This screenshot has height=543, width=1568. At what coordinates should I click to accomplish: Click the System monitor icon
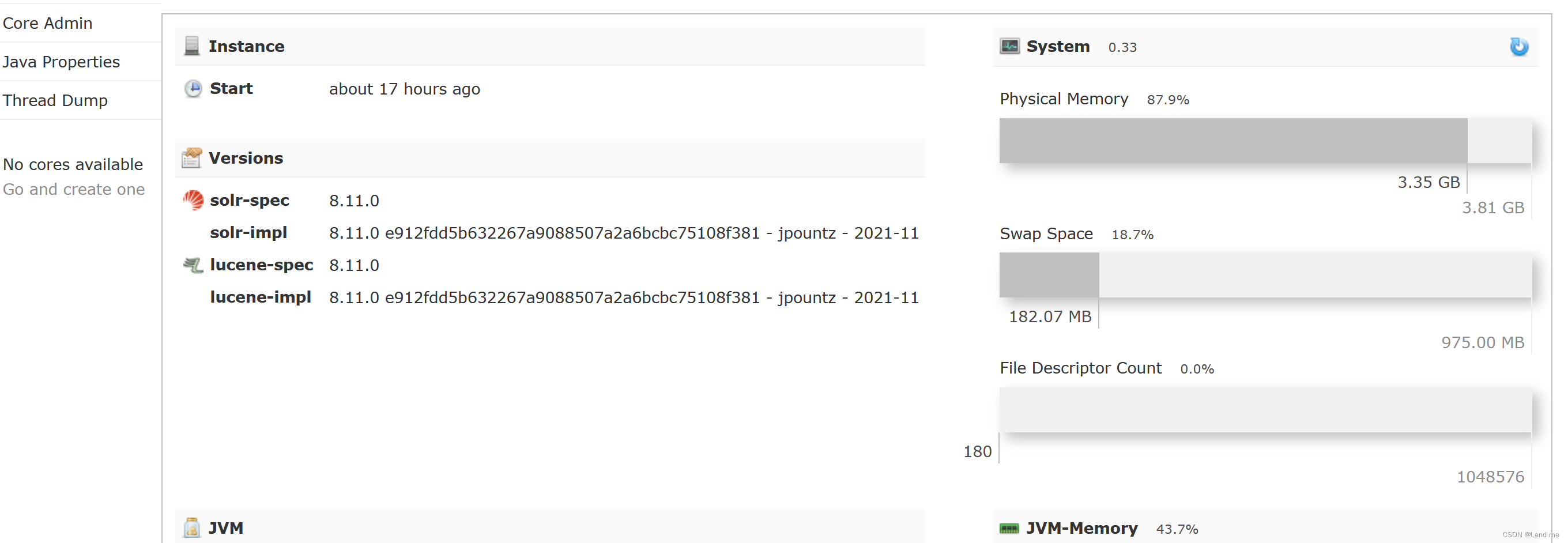pos(1009,46)
